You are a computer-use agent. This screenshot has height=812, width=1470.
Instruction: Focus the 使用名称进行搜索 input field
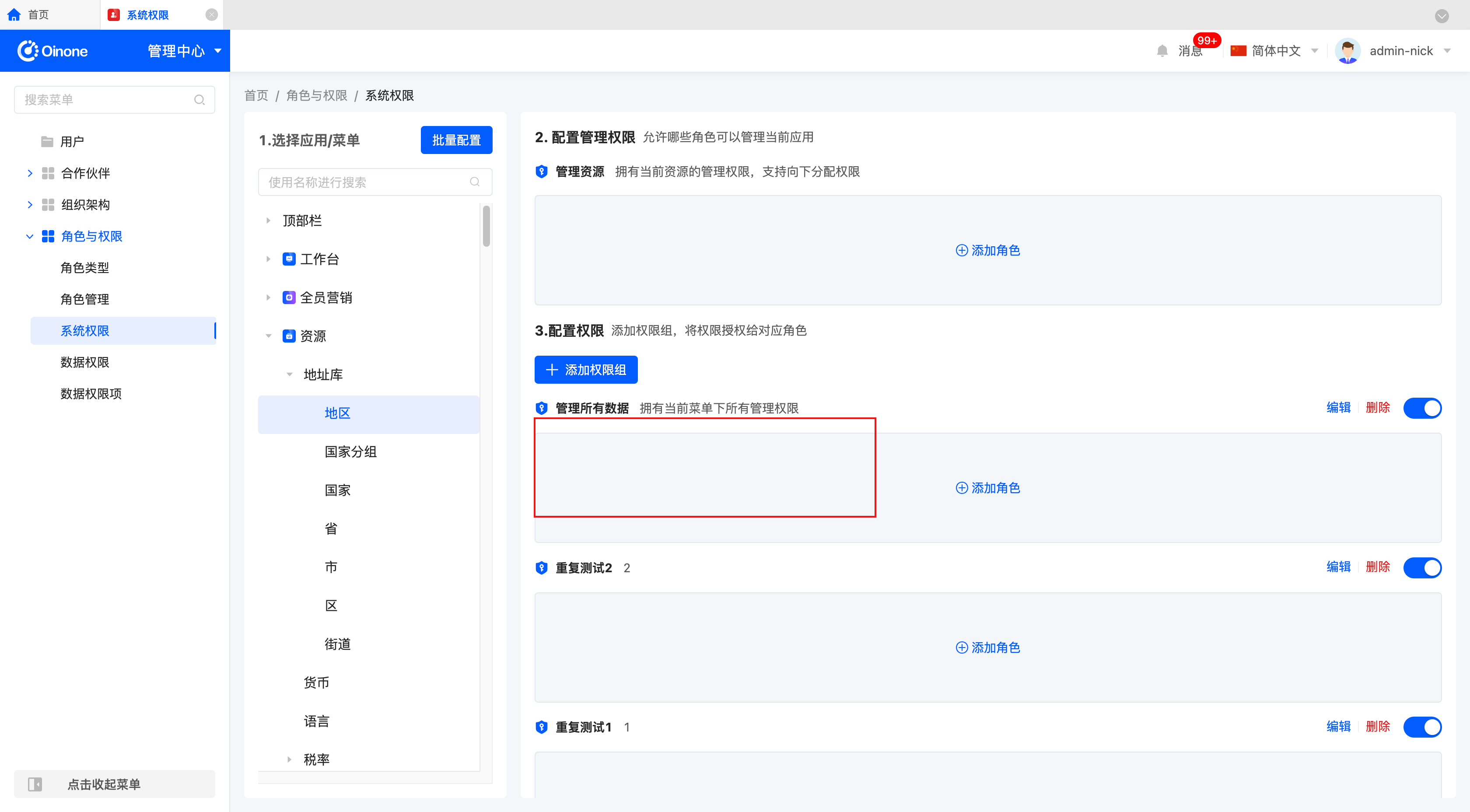click(x=365, y=182)
